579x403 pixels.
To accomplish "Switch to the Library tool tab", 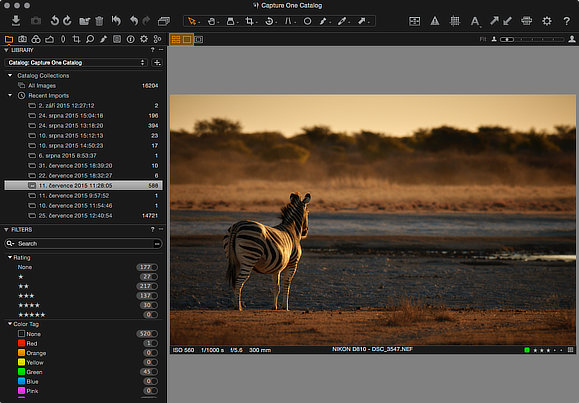I will point(9,39).
